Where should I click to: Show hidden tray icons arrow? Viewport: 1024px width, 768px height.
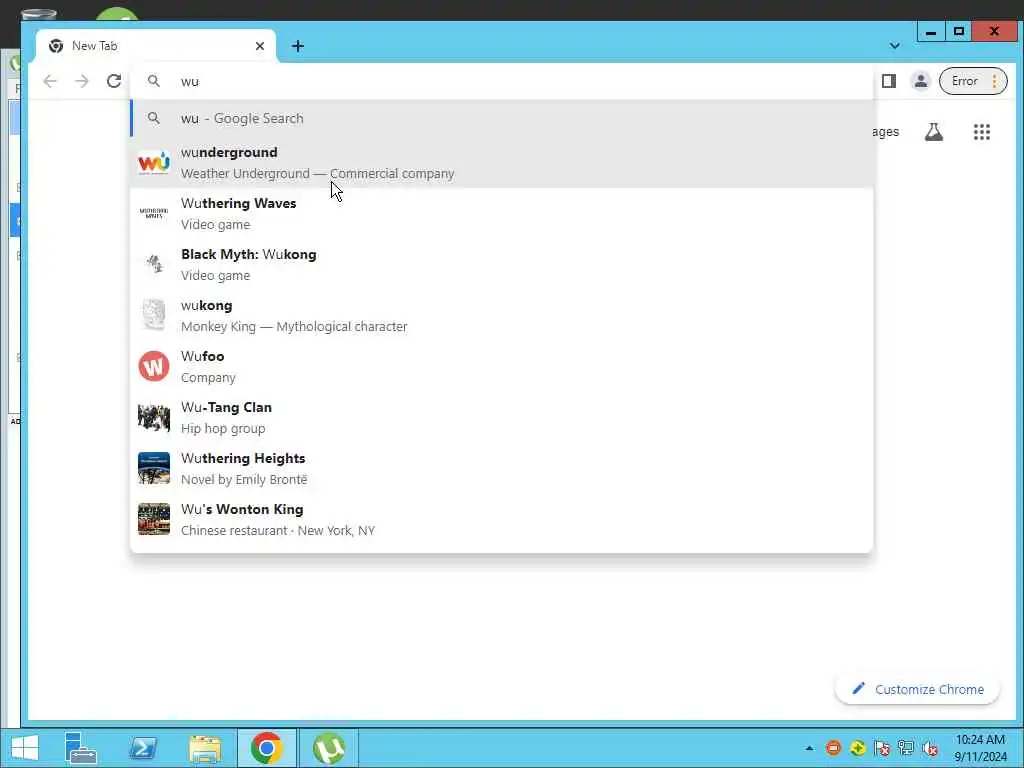pos(809,748)
